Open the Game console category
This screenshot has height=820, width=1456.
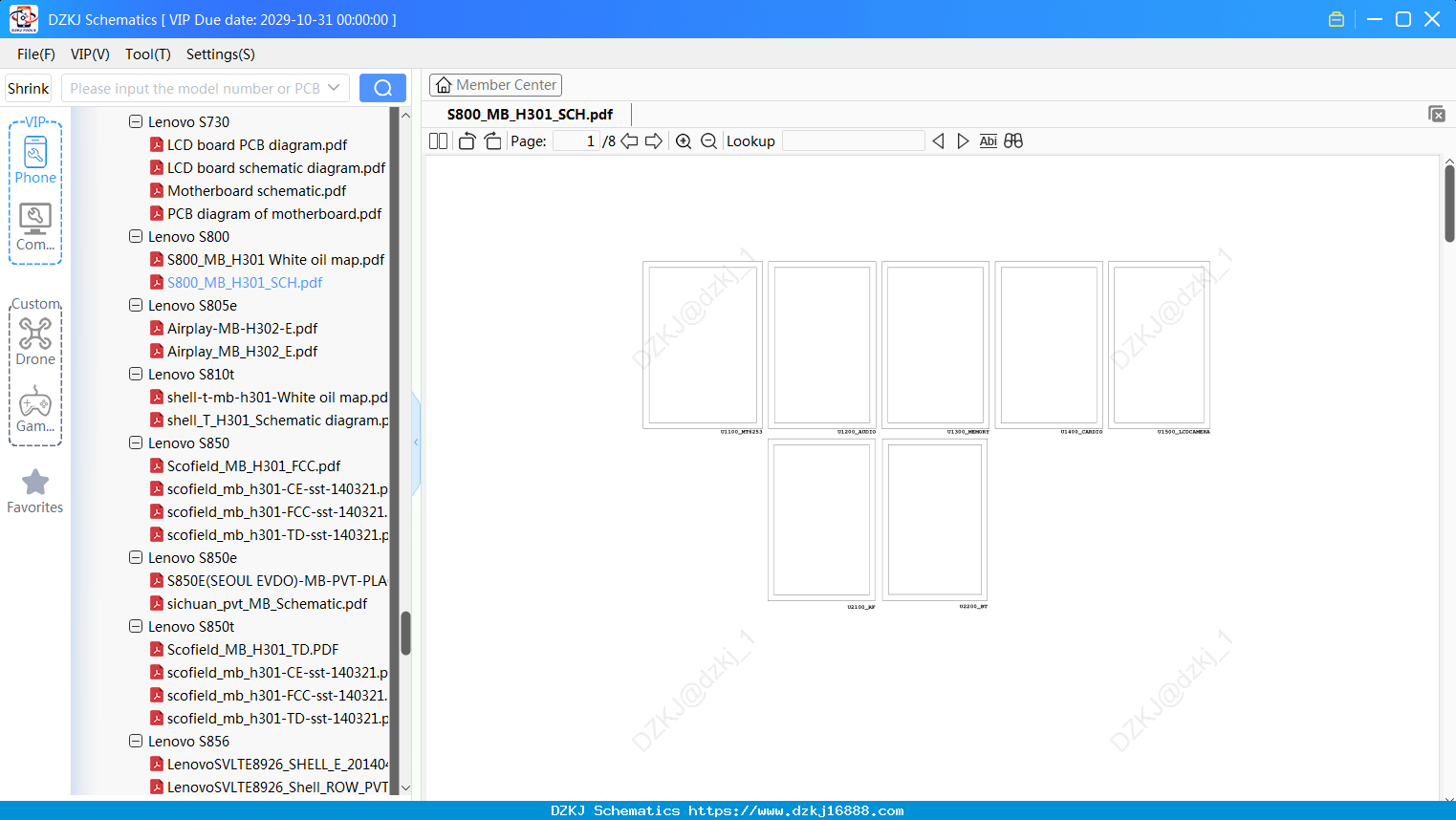(x=35, y=409)
